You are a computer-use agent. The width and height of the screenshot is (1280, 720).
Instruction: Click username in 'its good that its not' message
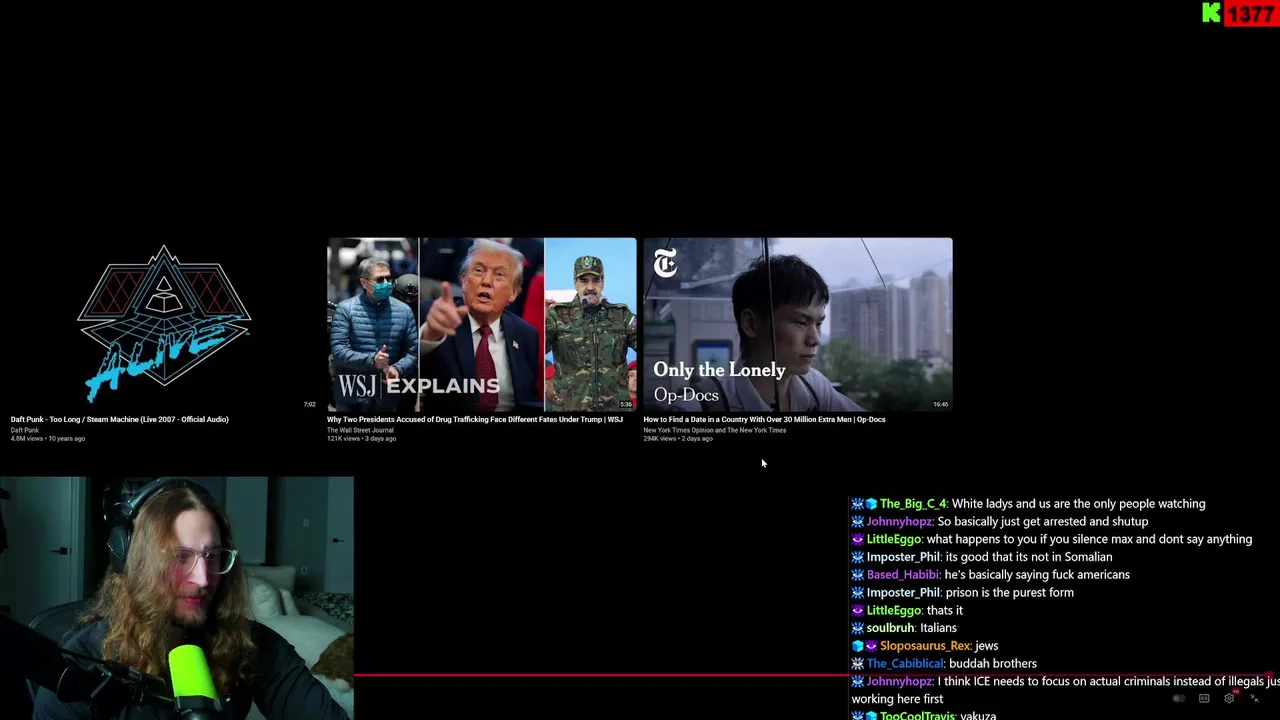click(x=903, y=557)
